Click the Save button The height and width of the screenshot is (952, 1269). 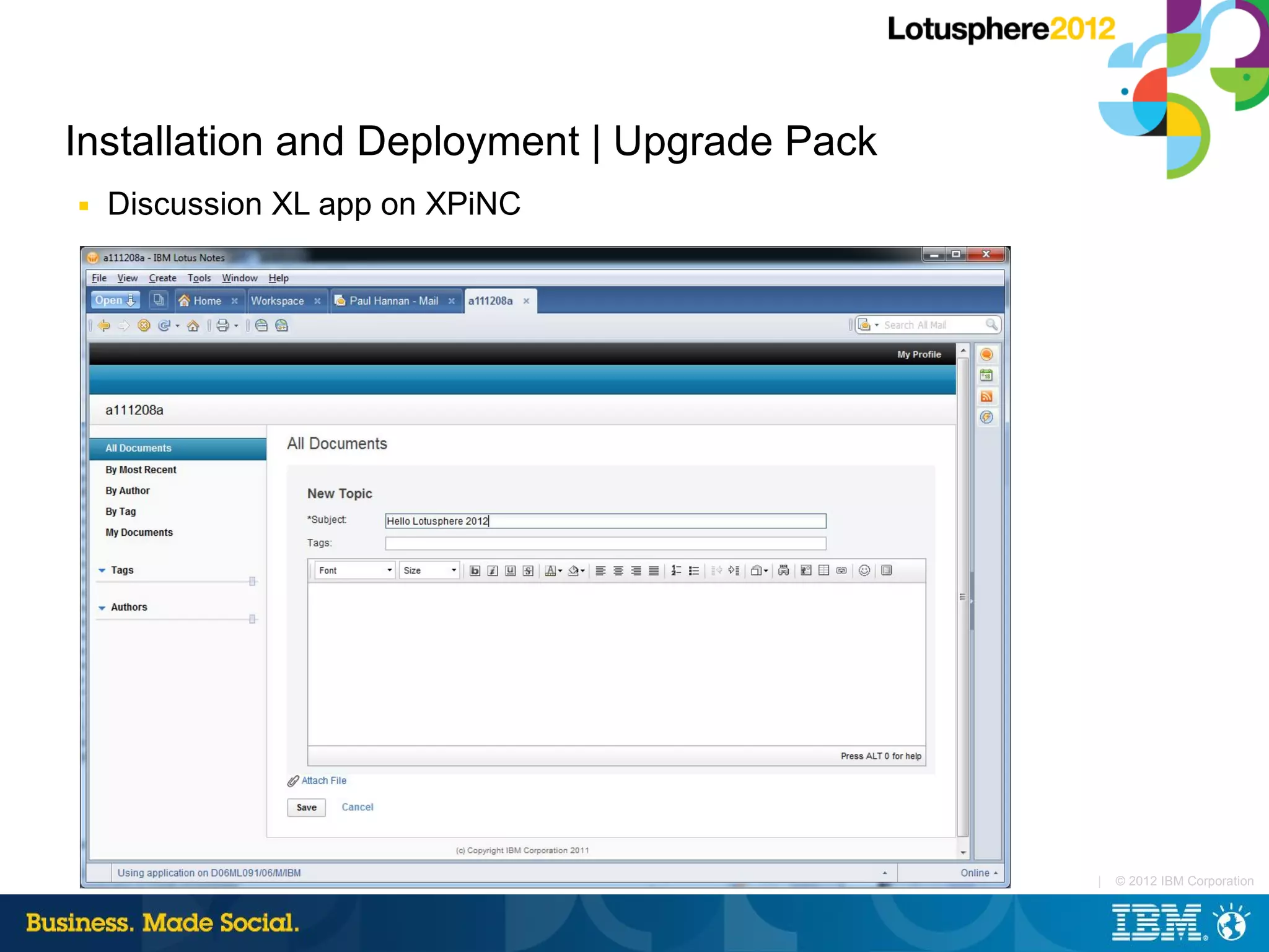click(x=306, y=807)
